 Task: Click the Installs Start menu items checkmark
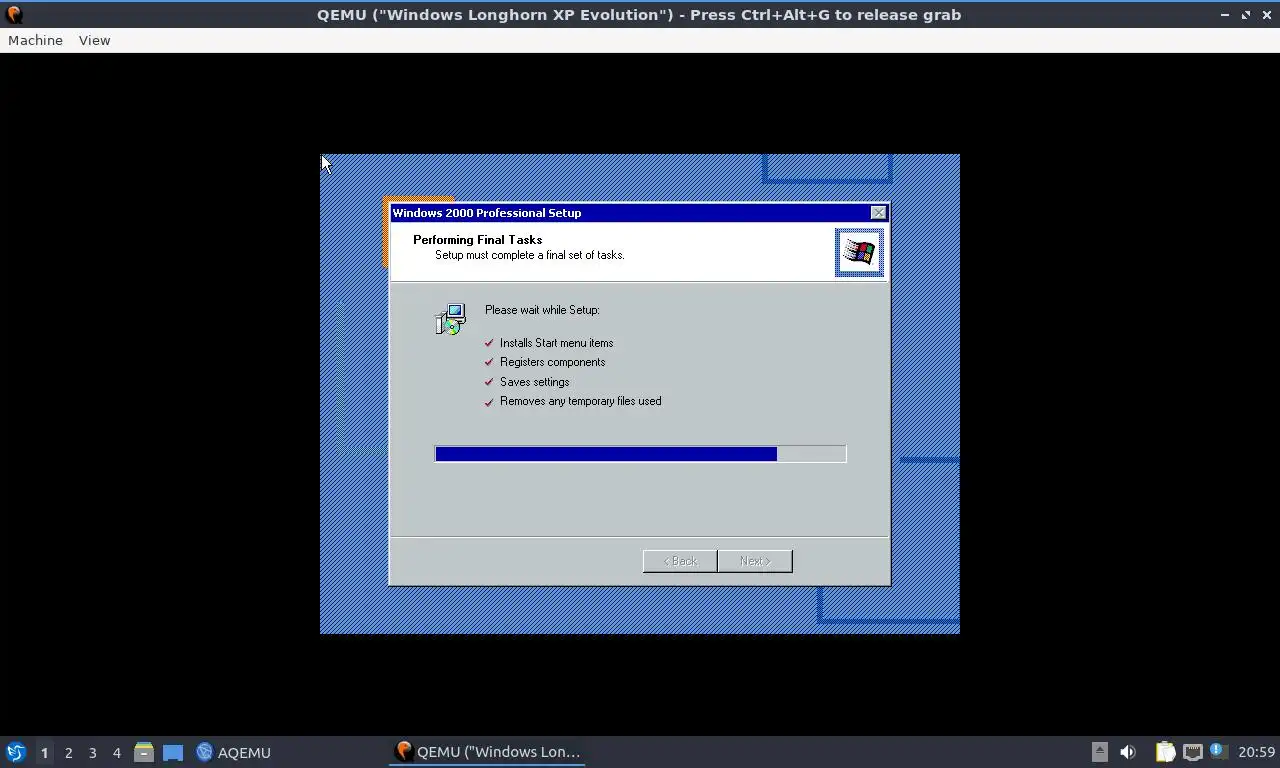pyautogui.click(x=489, y=343)
